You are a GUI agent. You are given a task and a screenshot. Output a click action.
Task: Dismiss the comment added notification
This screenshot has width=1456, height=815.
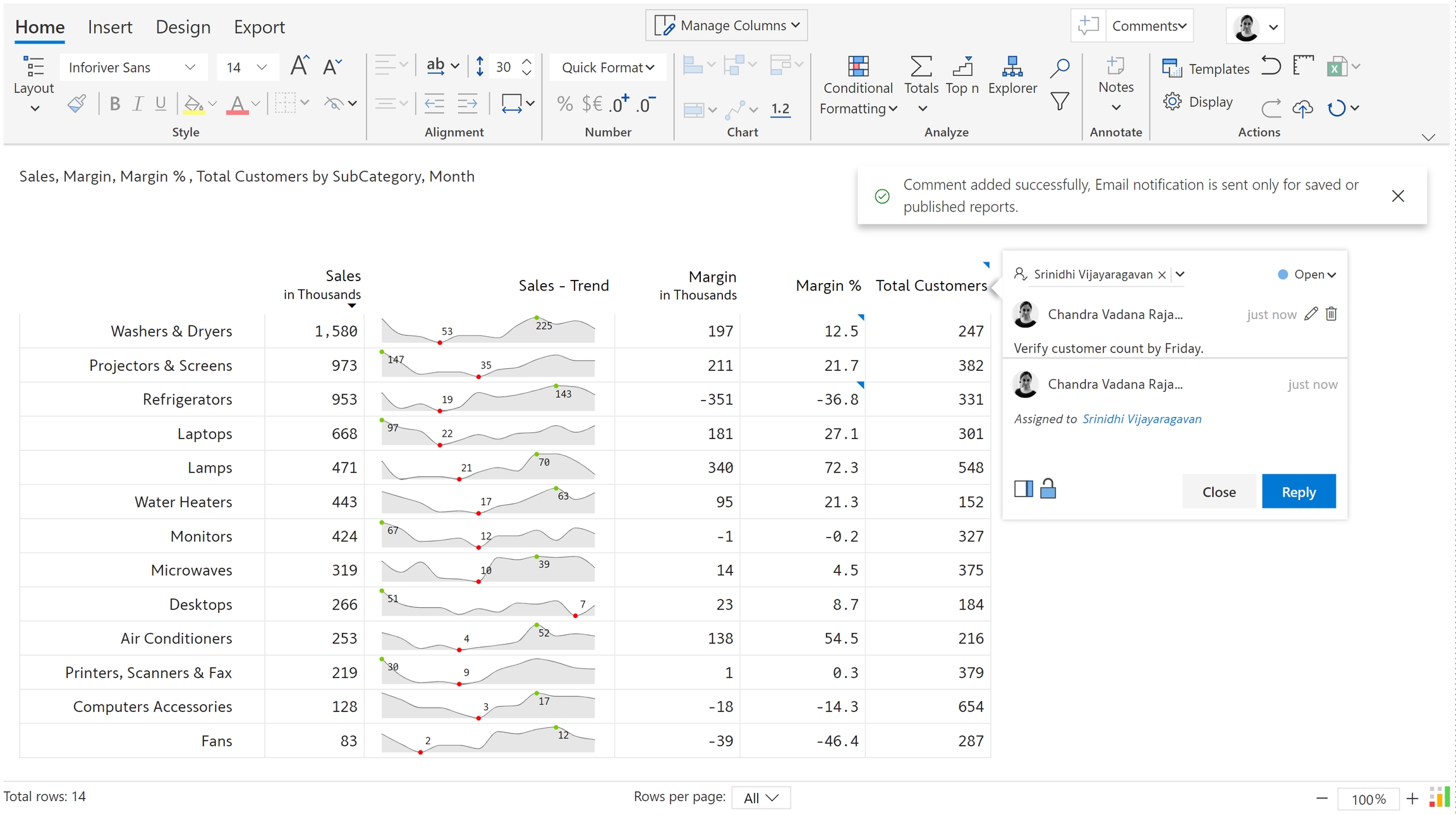[1398, 196]
